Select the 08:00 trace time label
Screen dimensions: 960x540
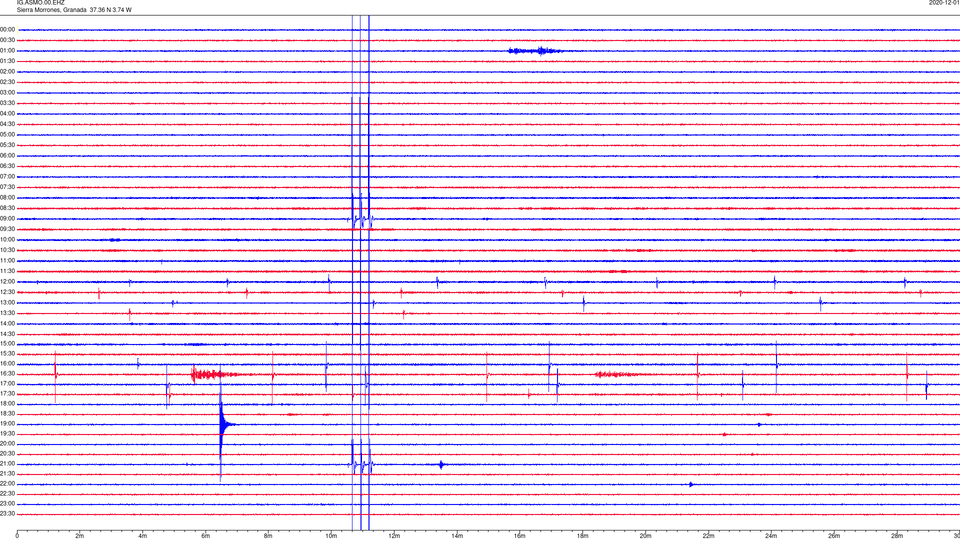point(7,198)
